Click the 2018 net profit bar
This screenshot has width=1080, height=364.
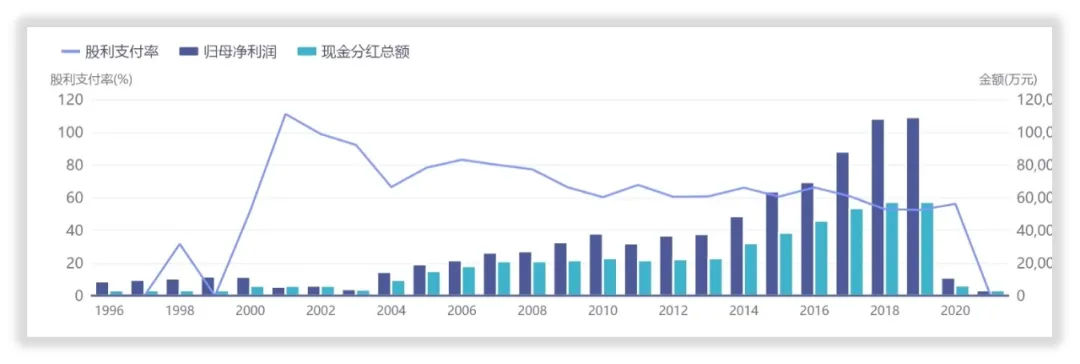point(878,208)
